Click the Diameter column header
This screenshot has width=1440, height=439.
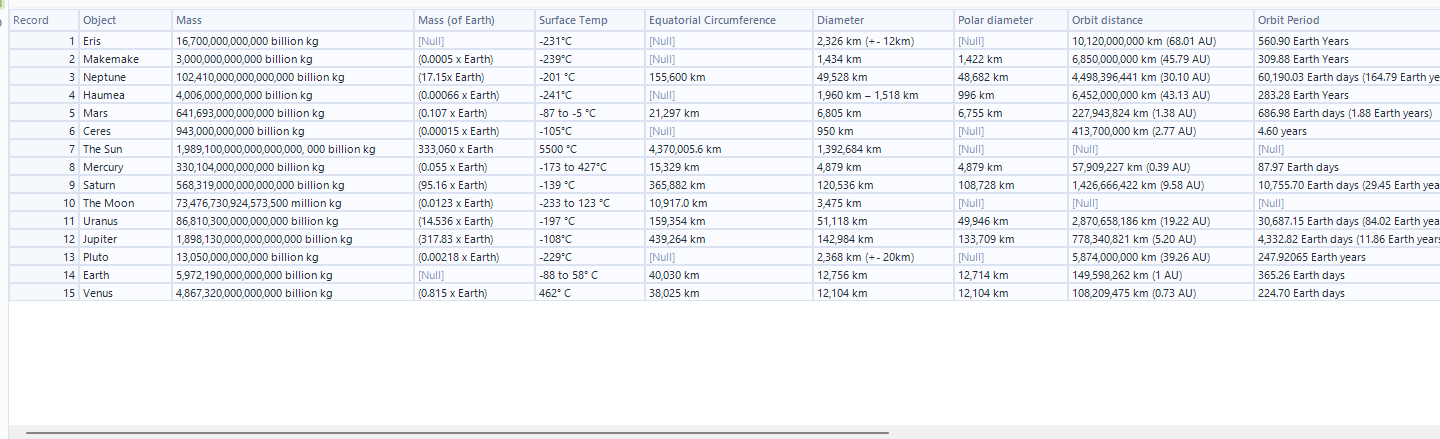[883, 20]
